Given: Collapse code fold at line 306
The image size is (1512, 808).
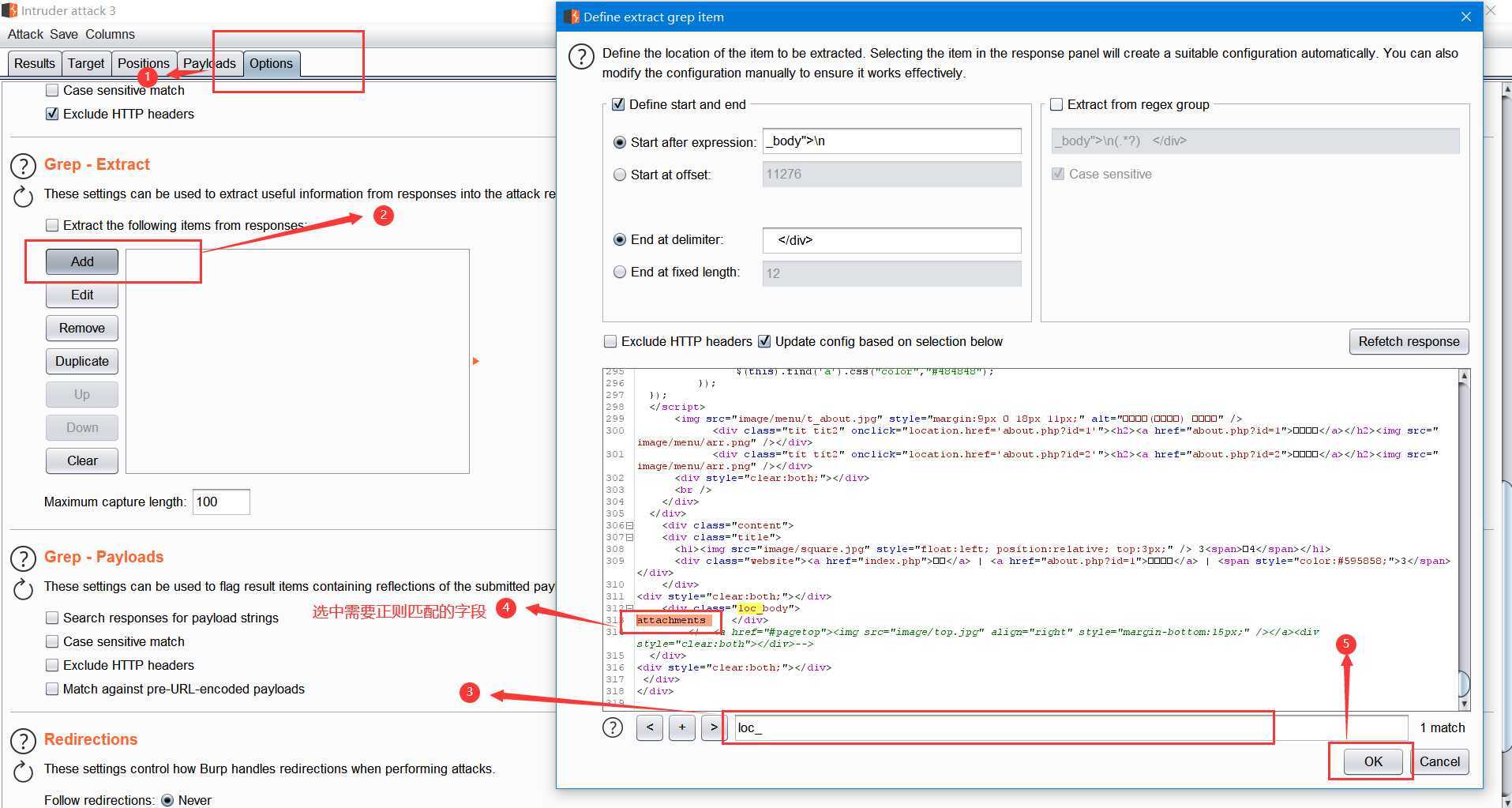Looking at the screenshot, I should (630, 525).
